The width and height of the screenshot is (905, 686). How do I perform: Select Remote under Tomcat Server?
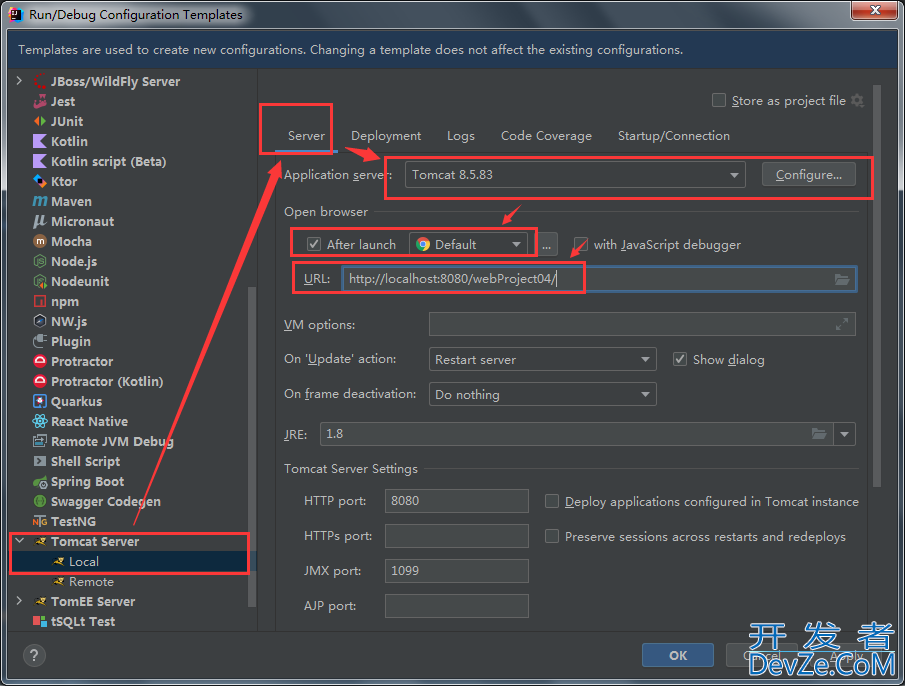pyautogui.click(x=91, y=582)
